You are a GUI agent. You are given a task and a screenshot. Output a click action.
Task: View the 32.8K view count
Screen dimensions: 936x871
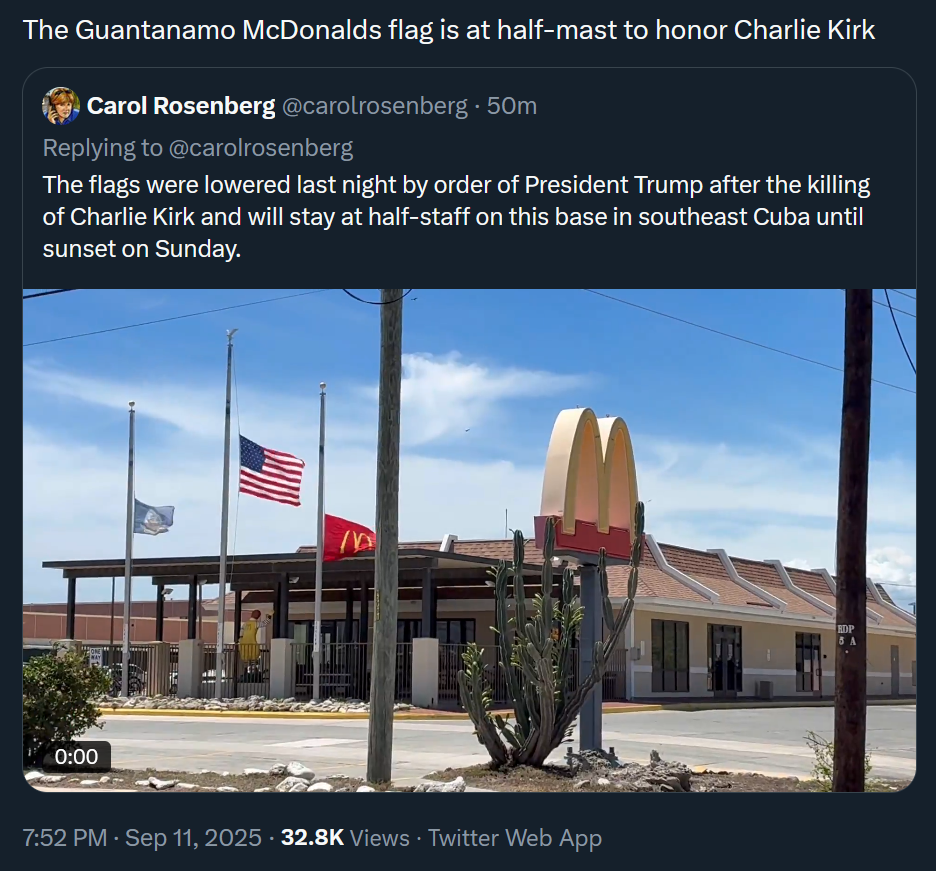pos(312,838)
